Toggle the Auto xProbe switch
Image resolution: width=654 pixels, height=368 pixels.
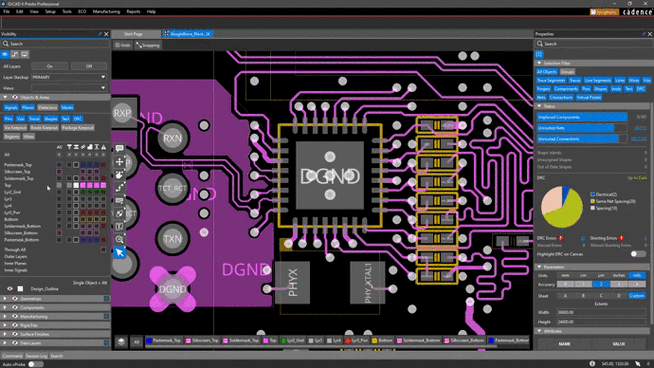[35, 364]
